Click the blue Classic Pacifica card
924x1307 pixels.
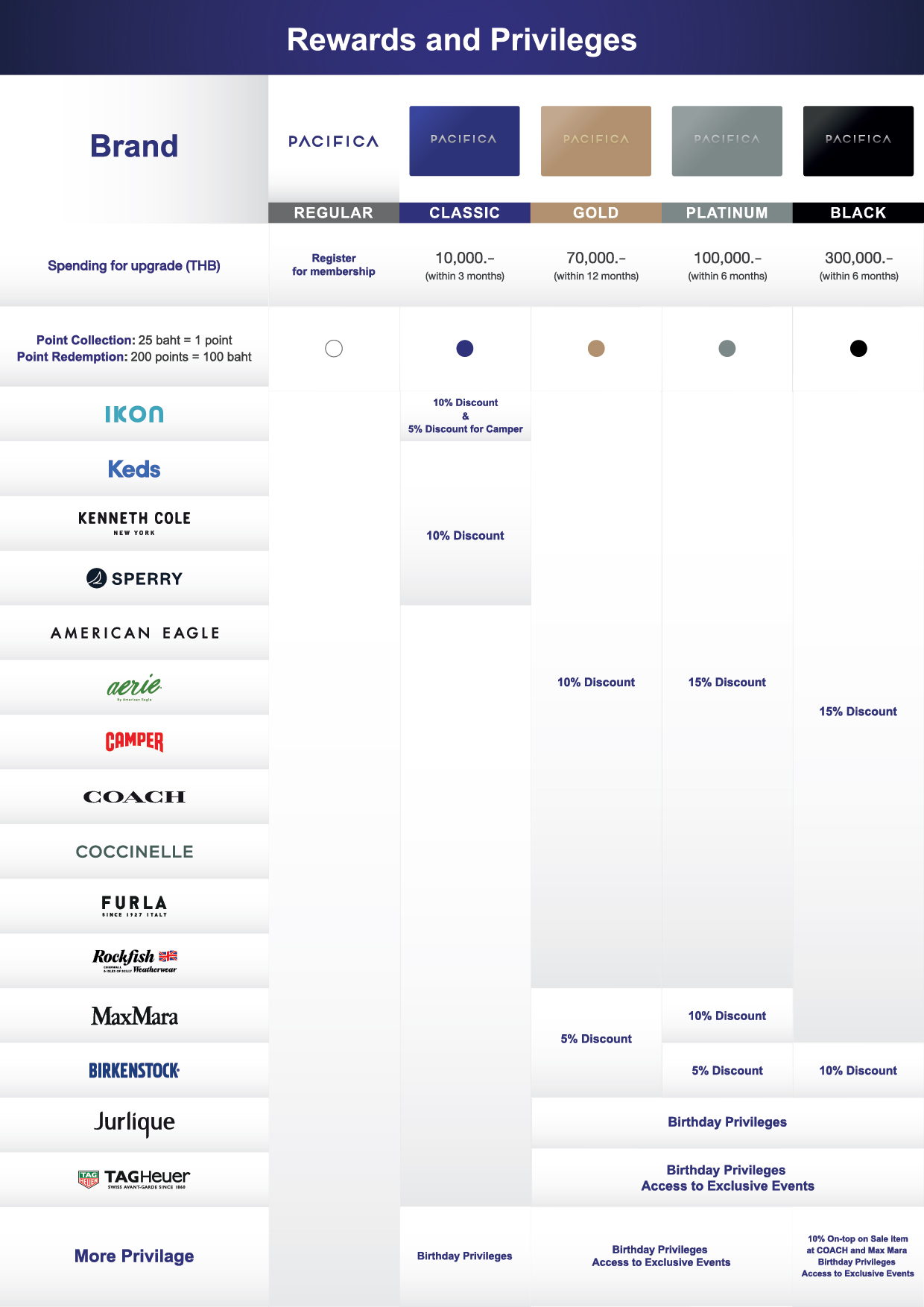click(x=465, y=141)
